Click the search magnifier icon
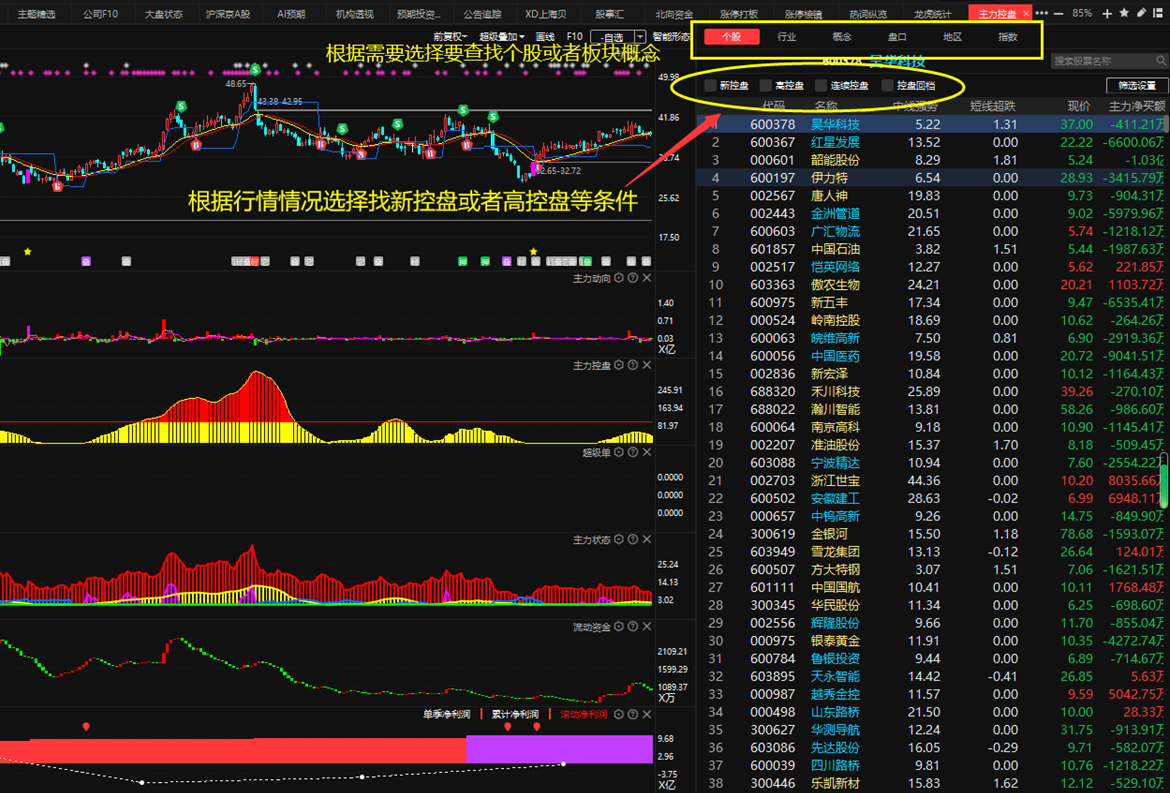The image size is (1170, 793). 1161,60
